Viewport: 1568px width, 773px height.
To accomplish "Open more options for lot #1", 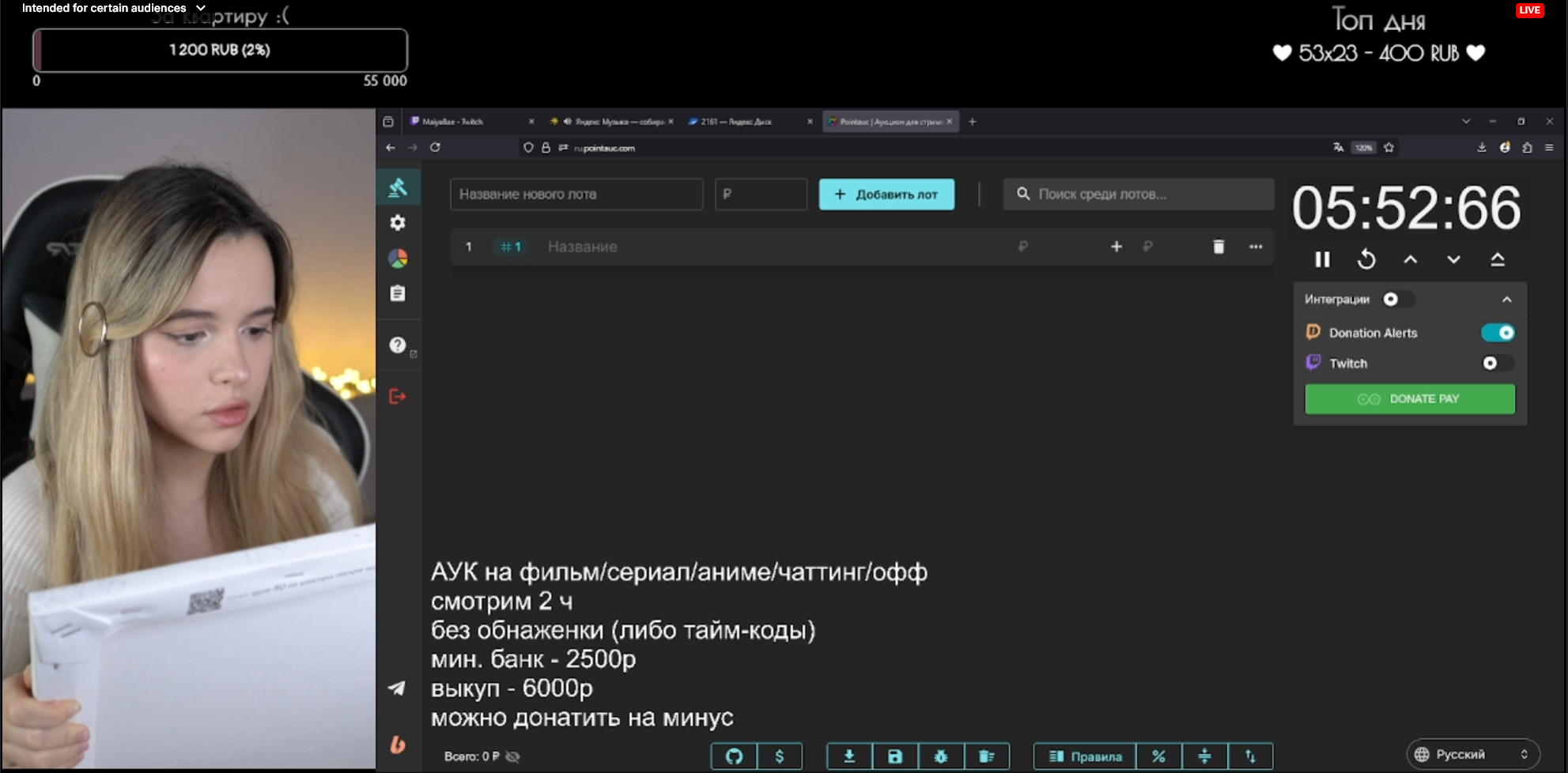I will (x=1256, y=247).
